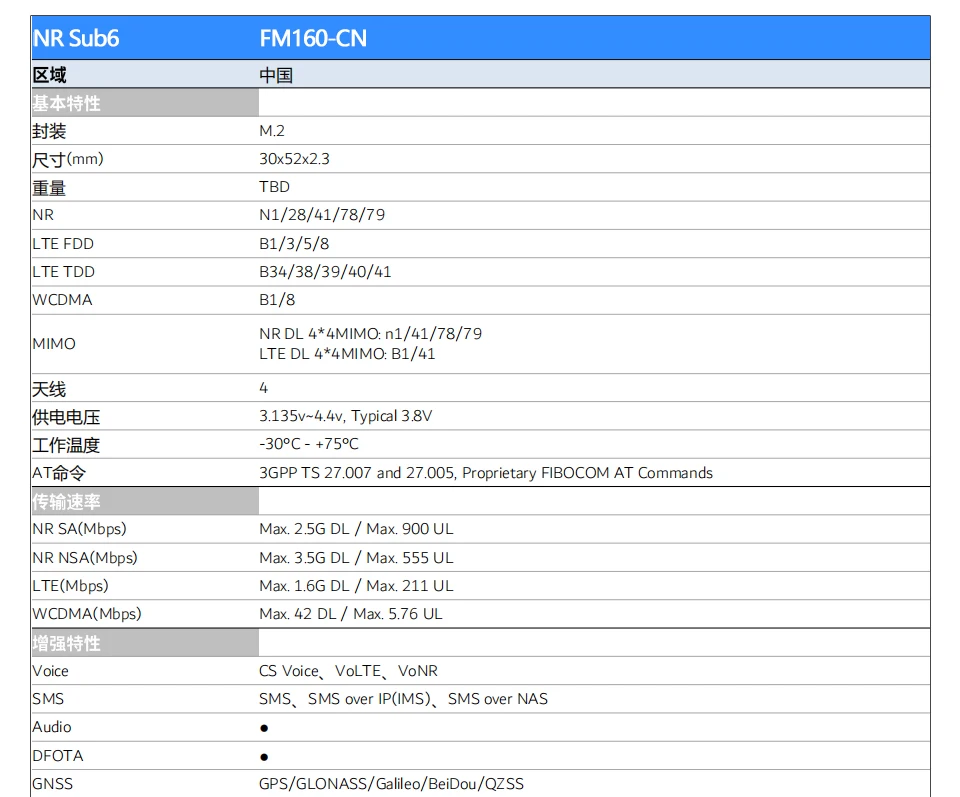The height and width of the screenshot is (797, 960).
Task: Select the NR Sub6 header title
Action: (76, 38)
